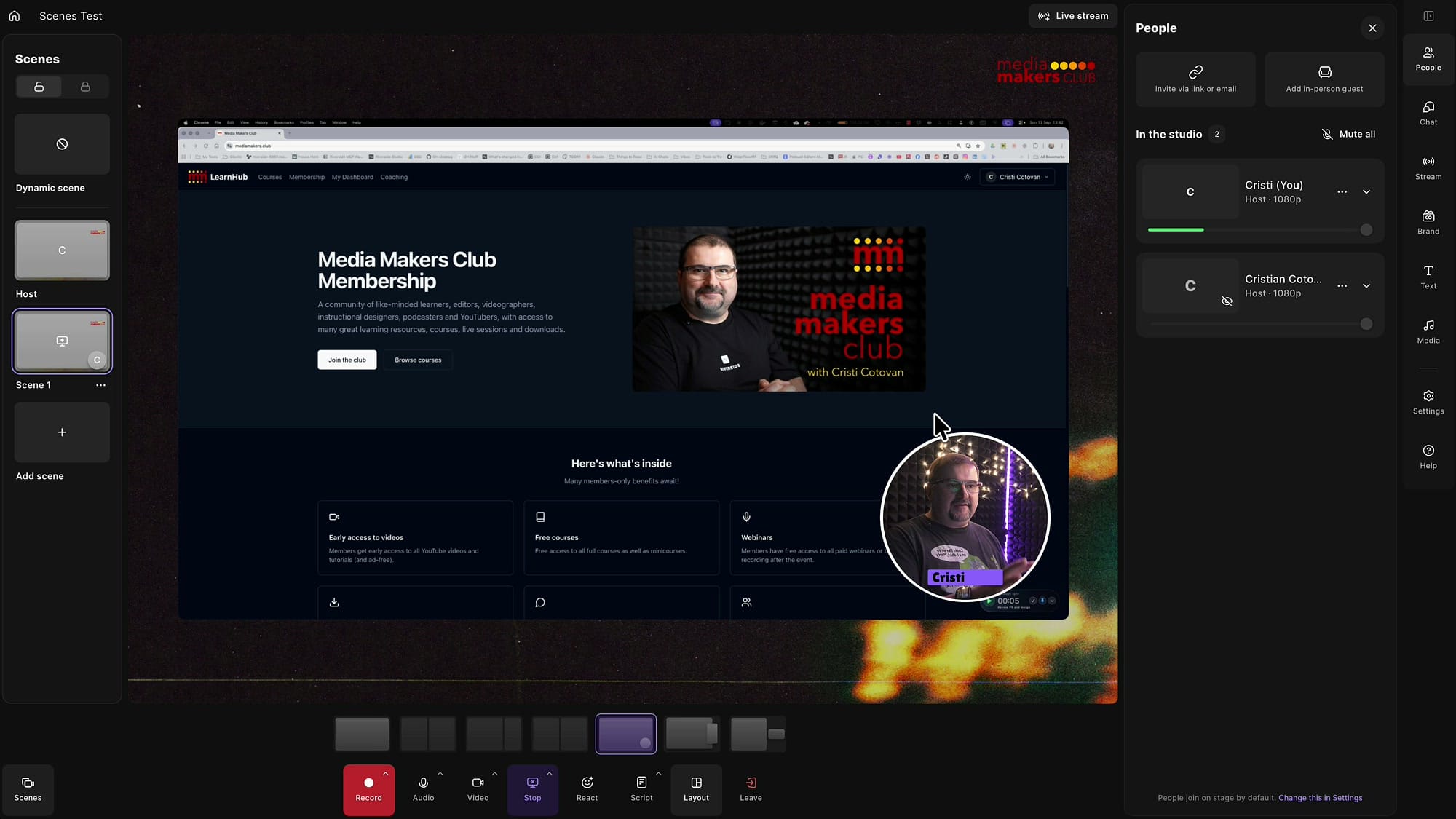Stop screen sharing
Image resolution: width=1456 pixels, height=819 pixels.
532,790
